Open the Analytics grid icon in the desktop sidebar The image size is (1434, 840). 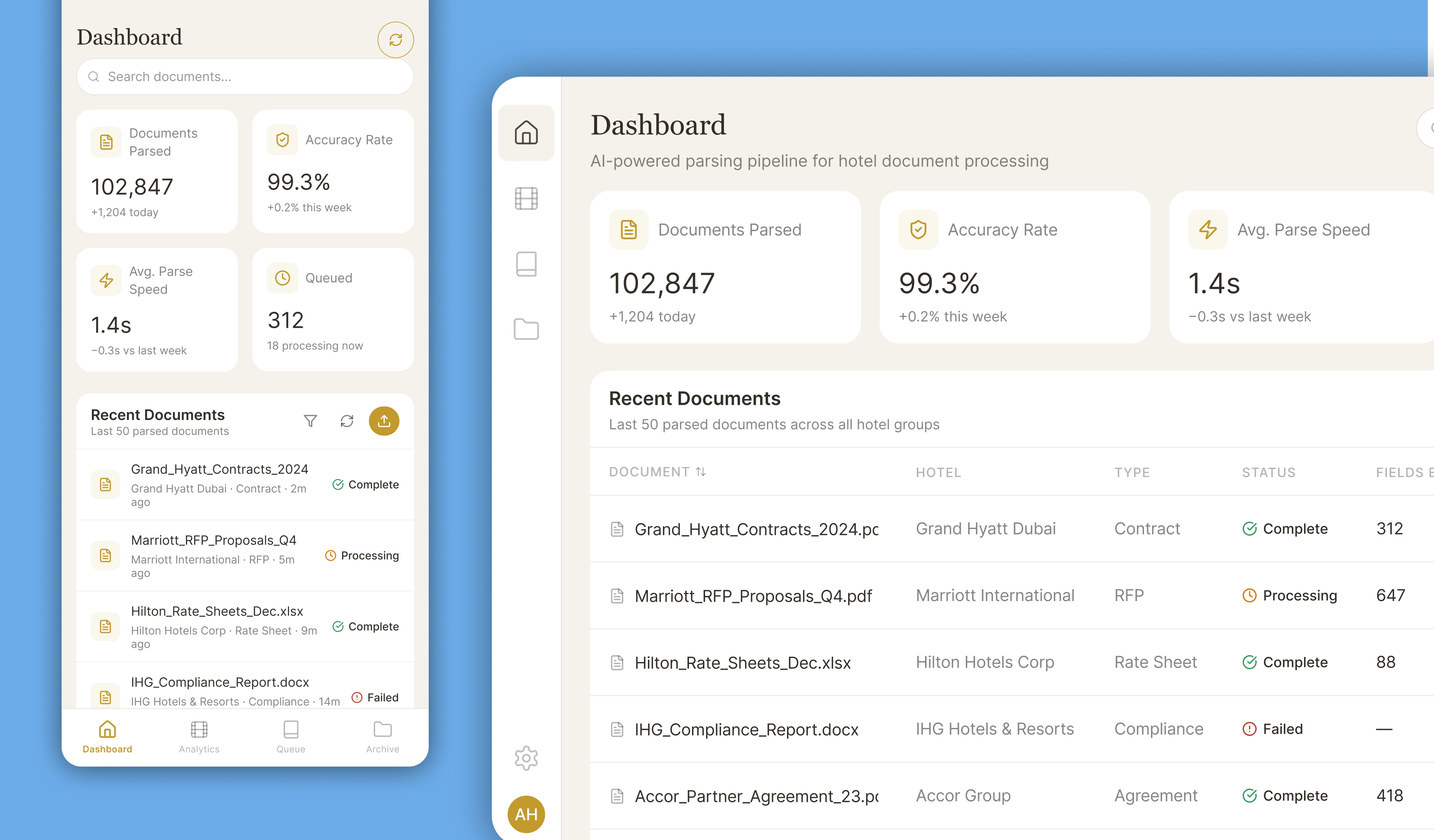click(x=527, y=199)
